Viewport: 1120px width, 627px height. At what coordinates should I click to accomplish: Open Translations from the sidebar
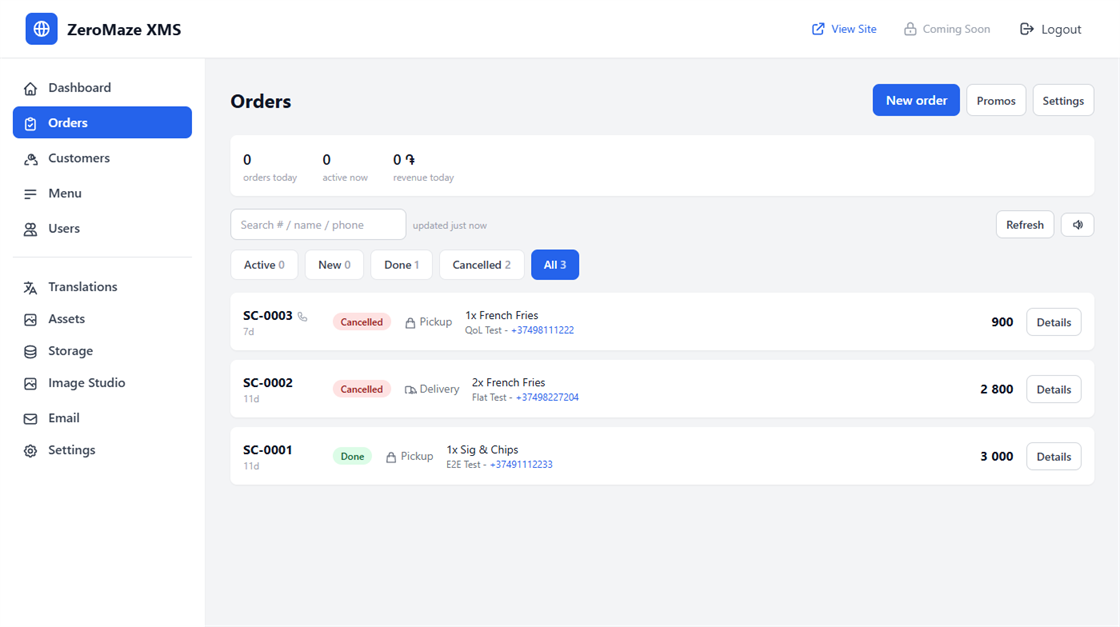coord(102,286)
